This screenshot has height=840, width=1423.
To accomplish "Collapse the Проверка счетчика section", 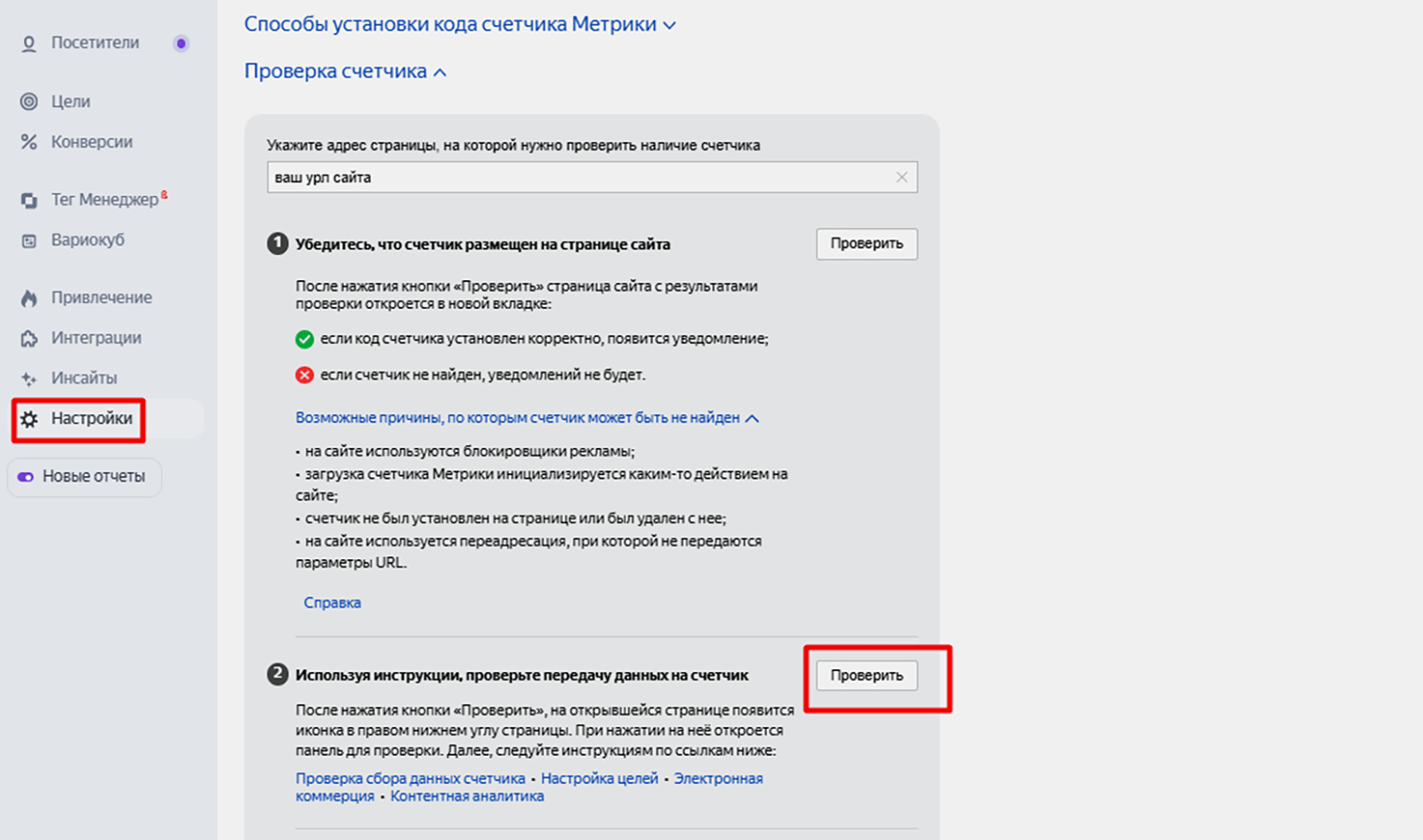I will tap(345, 71).
